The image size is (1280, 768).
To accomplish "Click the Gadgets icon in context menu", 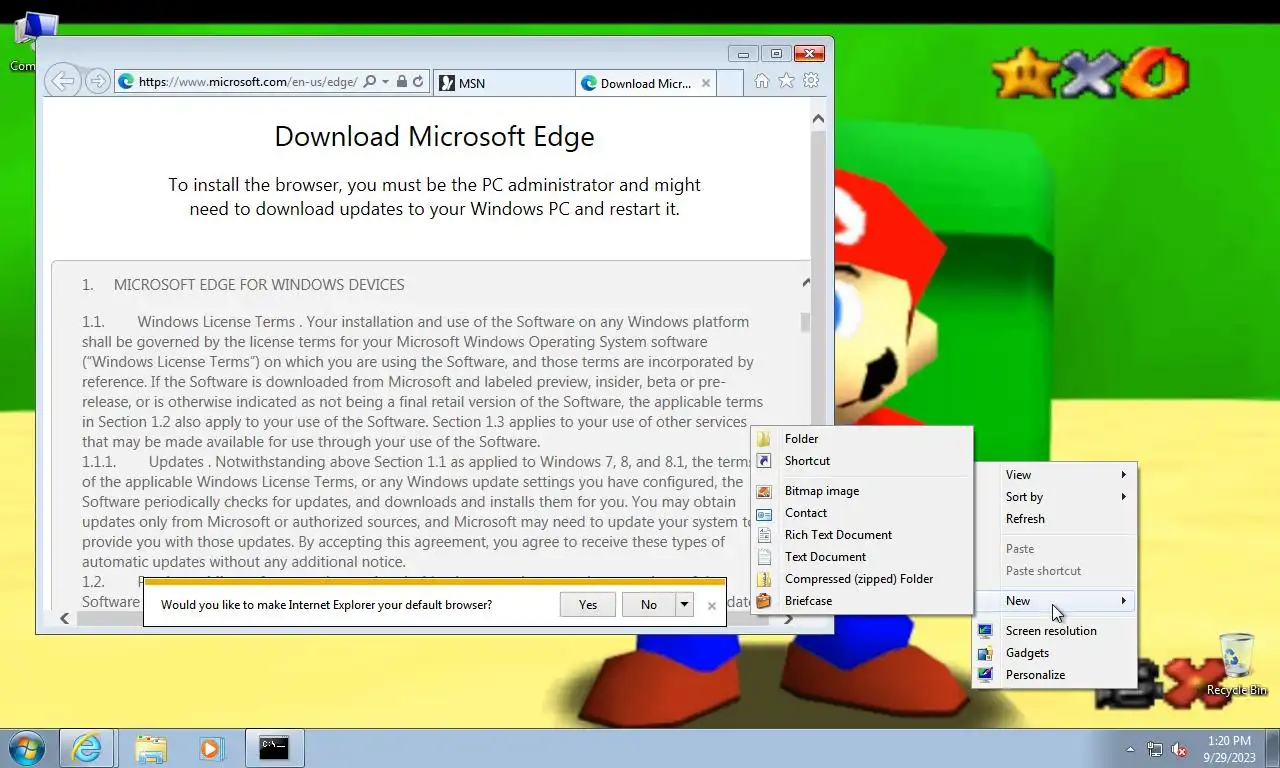I will pos(986,653).
